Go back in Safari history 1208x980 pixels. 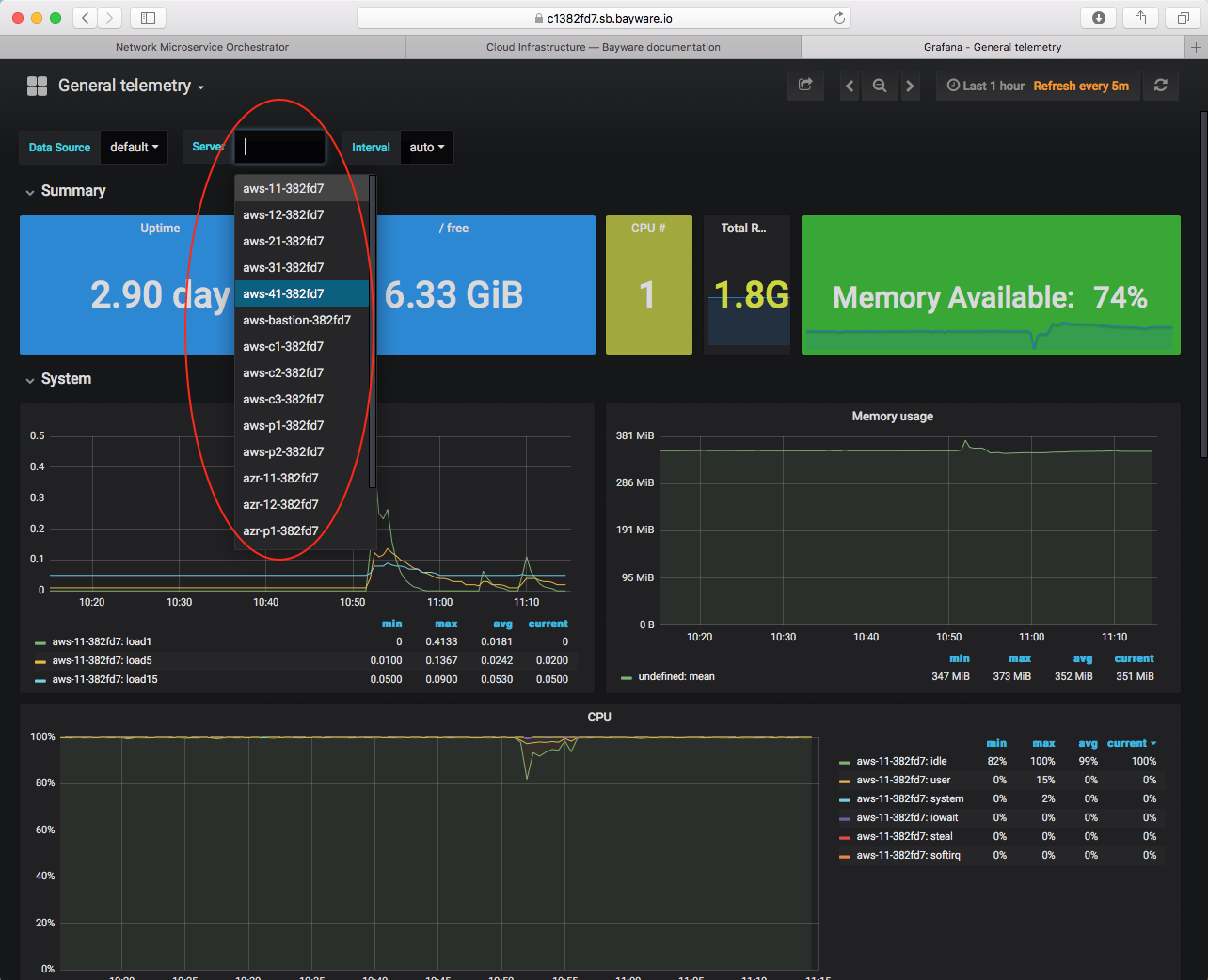[x=86, y=17]
